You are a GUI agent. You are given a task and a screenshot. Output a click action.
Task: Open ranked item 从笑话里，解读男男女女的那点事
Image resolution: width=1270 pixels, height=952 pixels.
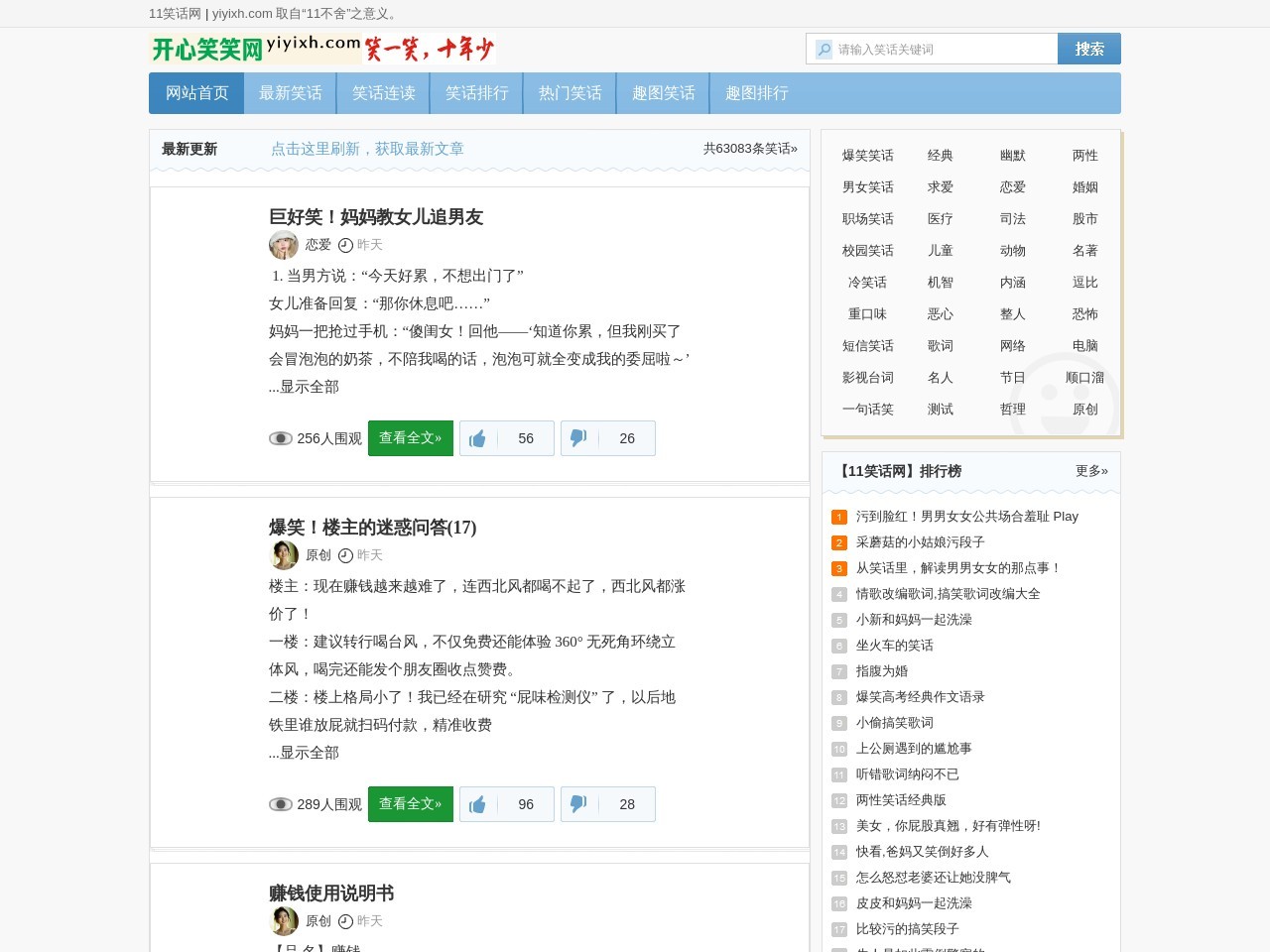coord(954,567)
